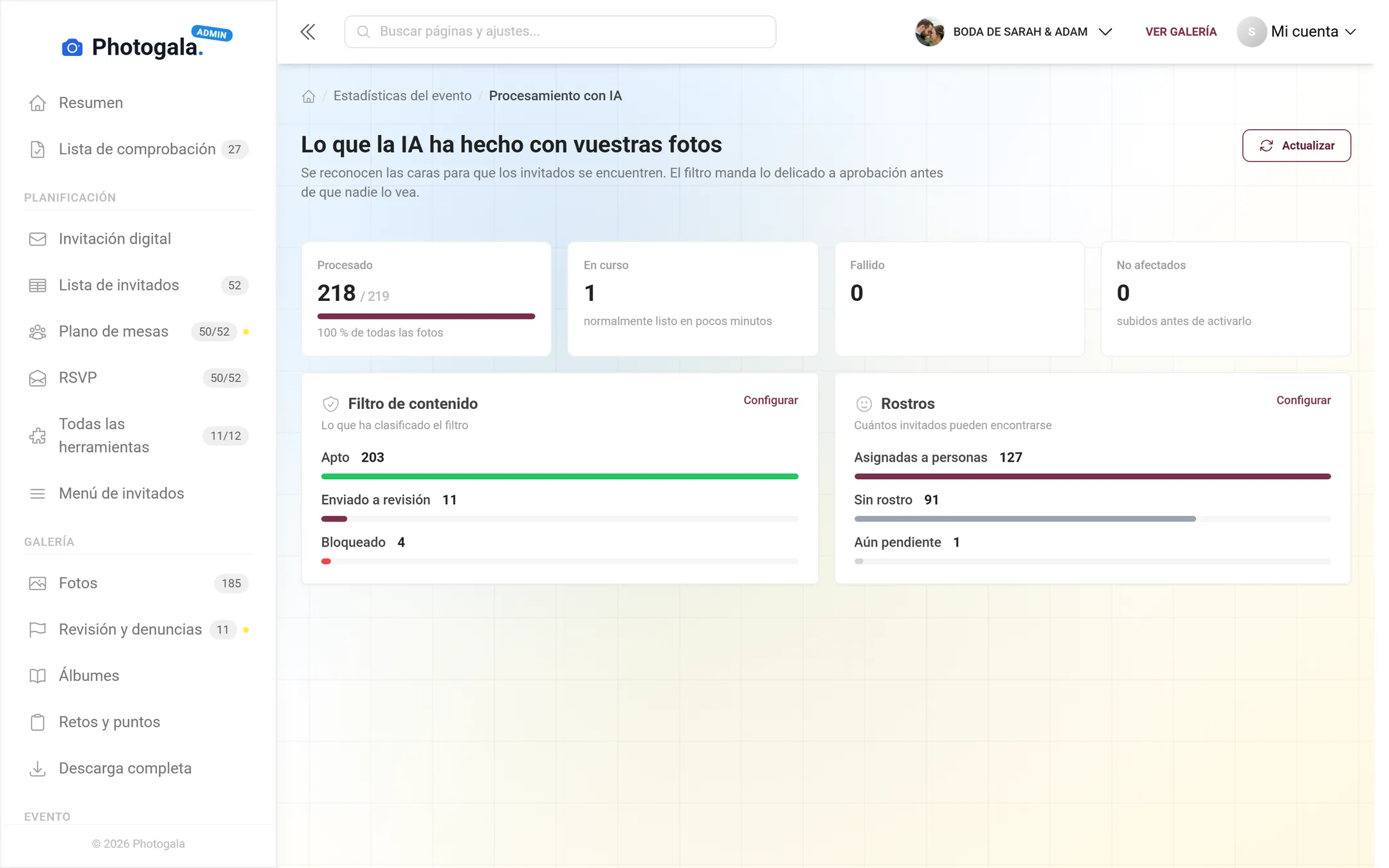The image size is (1389, 868).
Task: Click the Todas las herramientas puzzle icon
Action: point(37,436)
